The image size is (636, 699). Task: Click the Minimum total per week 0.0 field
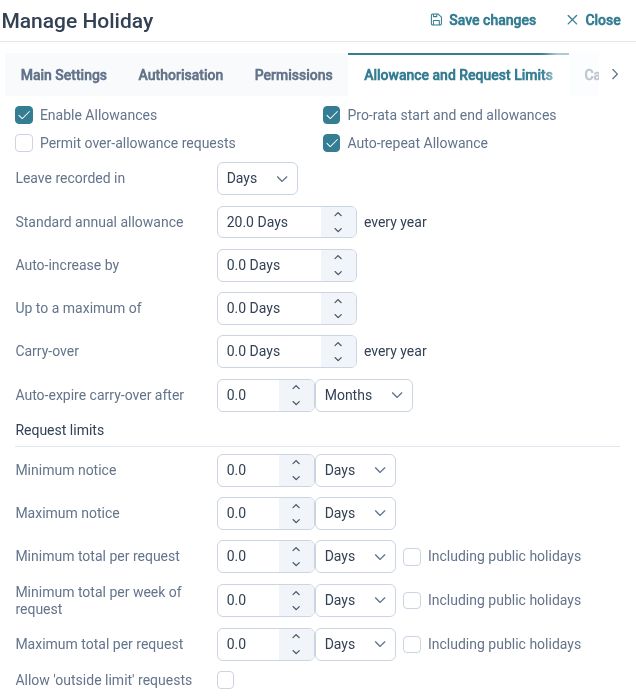click(248, 600)
